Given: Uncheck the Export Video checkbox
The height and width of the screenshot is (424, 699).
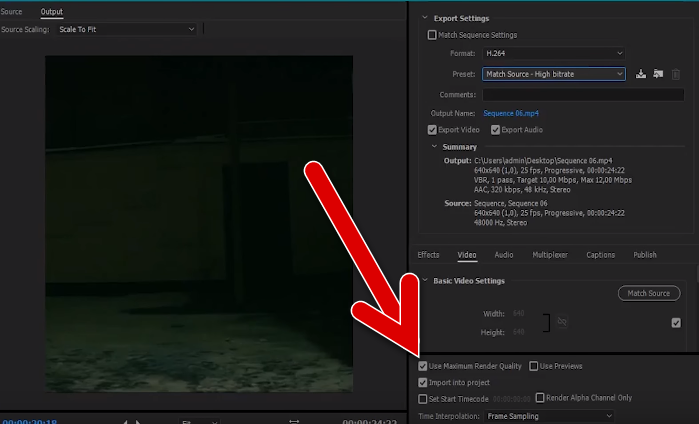Looking at the screenshot, I should [432, 130].
